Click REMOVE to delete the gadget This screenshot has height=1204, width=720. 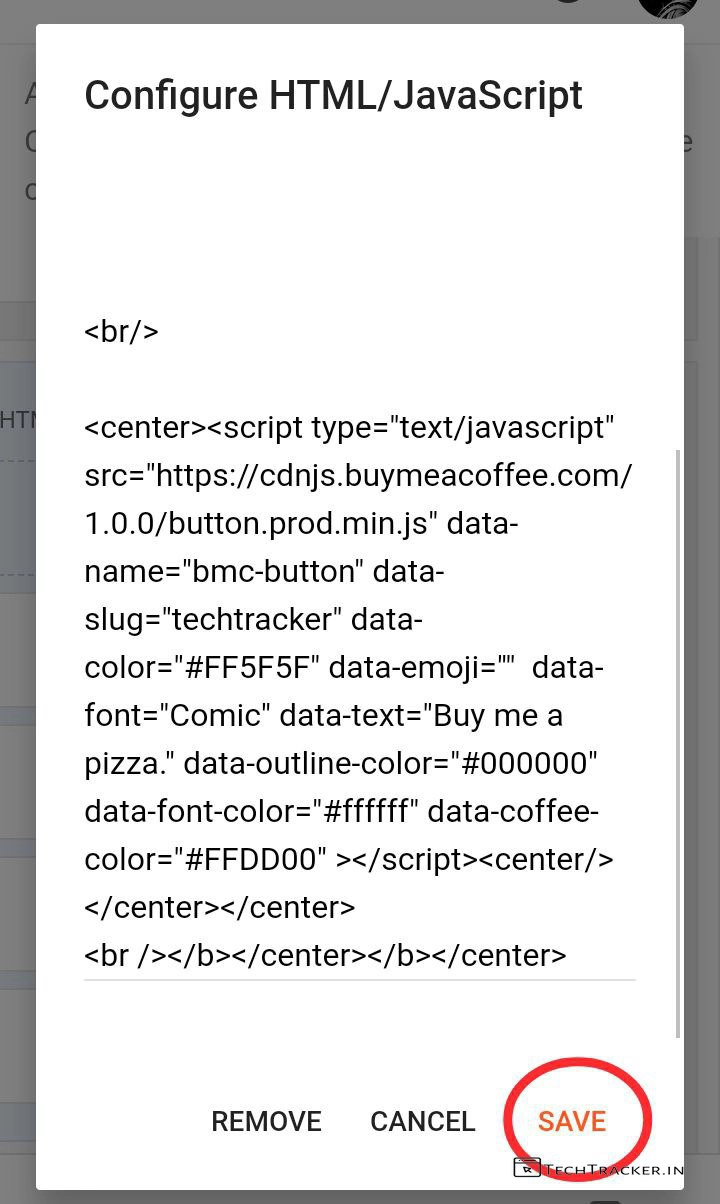click(x=266, y=1121)
